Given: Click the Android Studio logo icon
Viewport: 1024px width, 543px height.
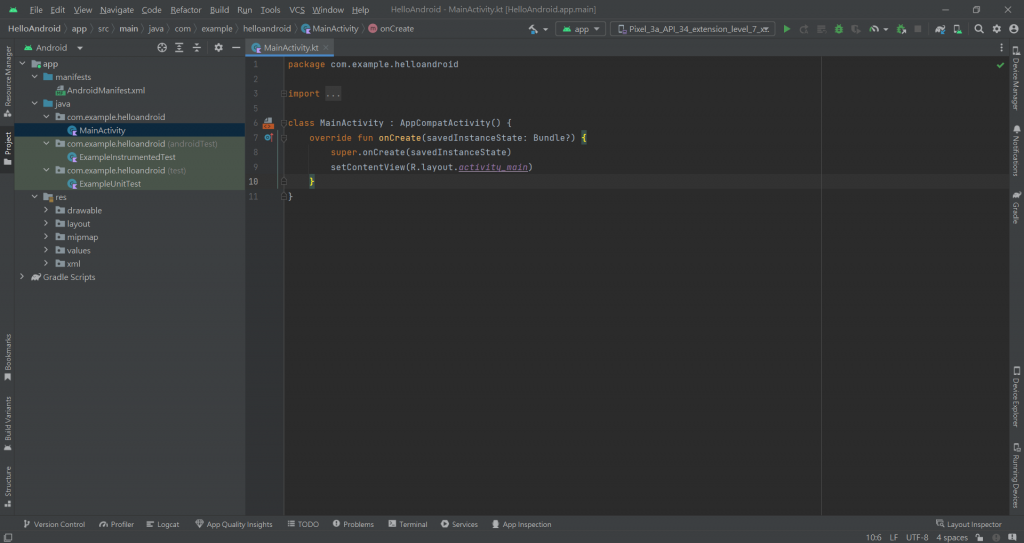Looking at the screenshot, I should pyautogui.click(x=13, y=10).
